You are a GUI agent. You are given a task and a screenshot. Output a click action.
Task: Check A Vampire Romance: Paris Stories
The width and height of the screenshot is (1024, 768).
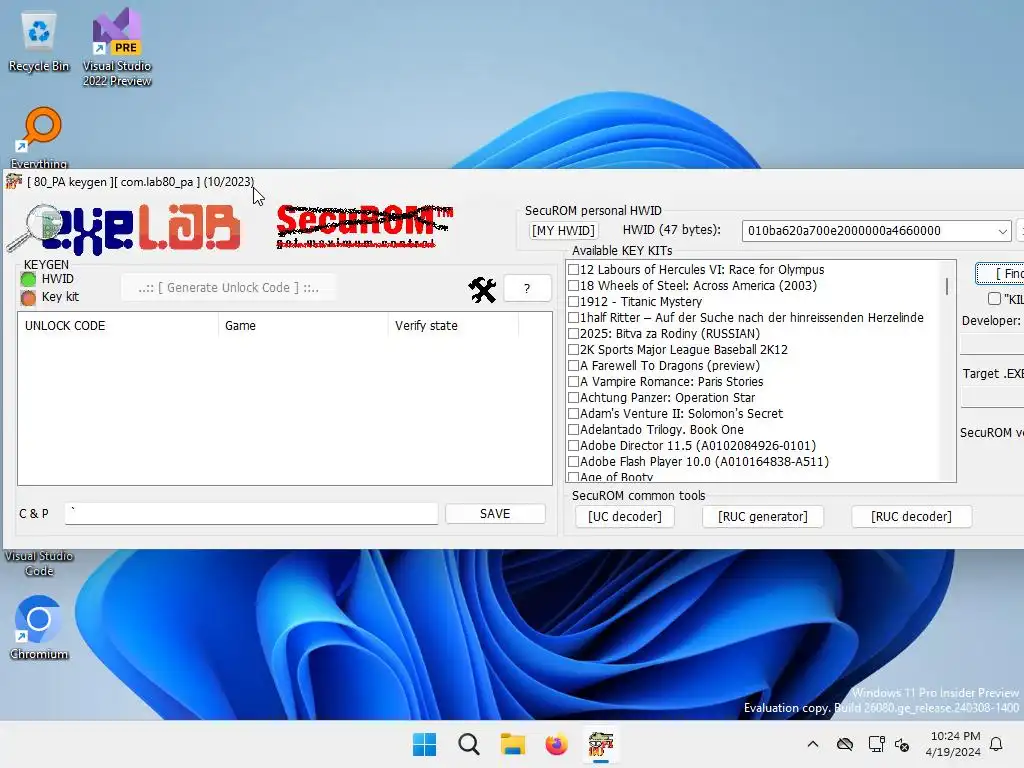click(573, 381)
